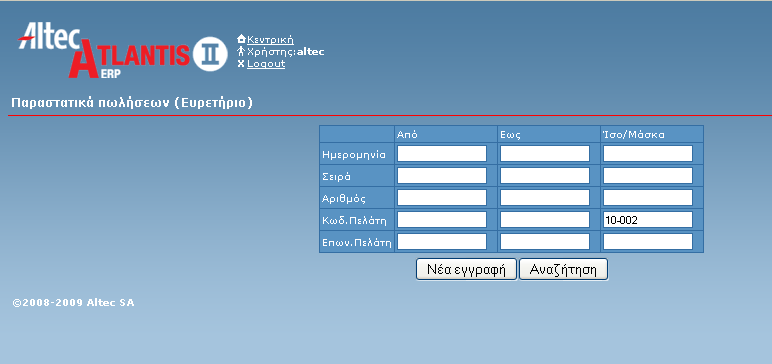Click the round II emblem in the logo
The height and width of the screenshot is (364, 772).
tap(210, 54)
